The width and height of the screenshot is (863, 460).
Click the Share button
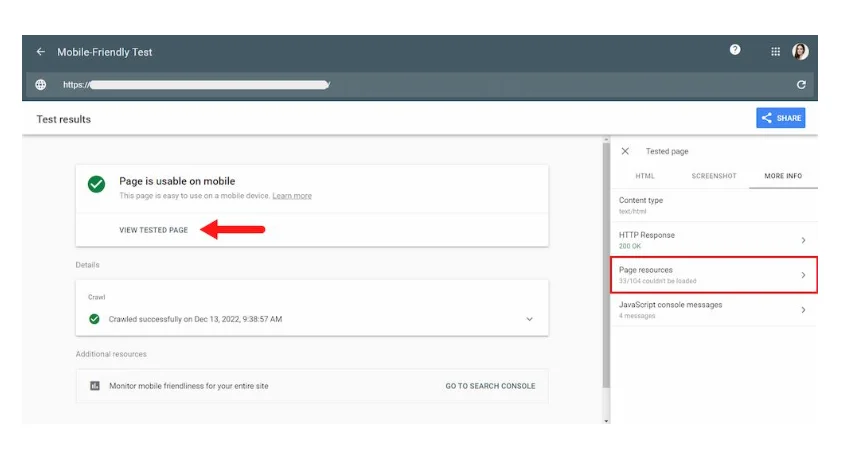tap(780, 118)
